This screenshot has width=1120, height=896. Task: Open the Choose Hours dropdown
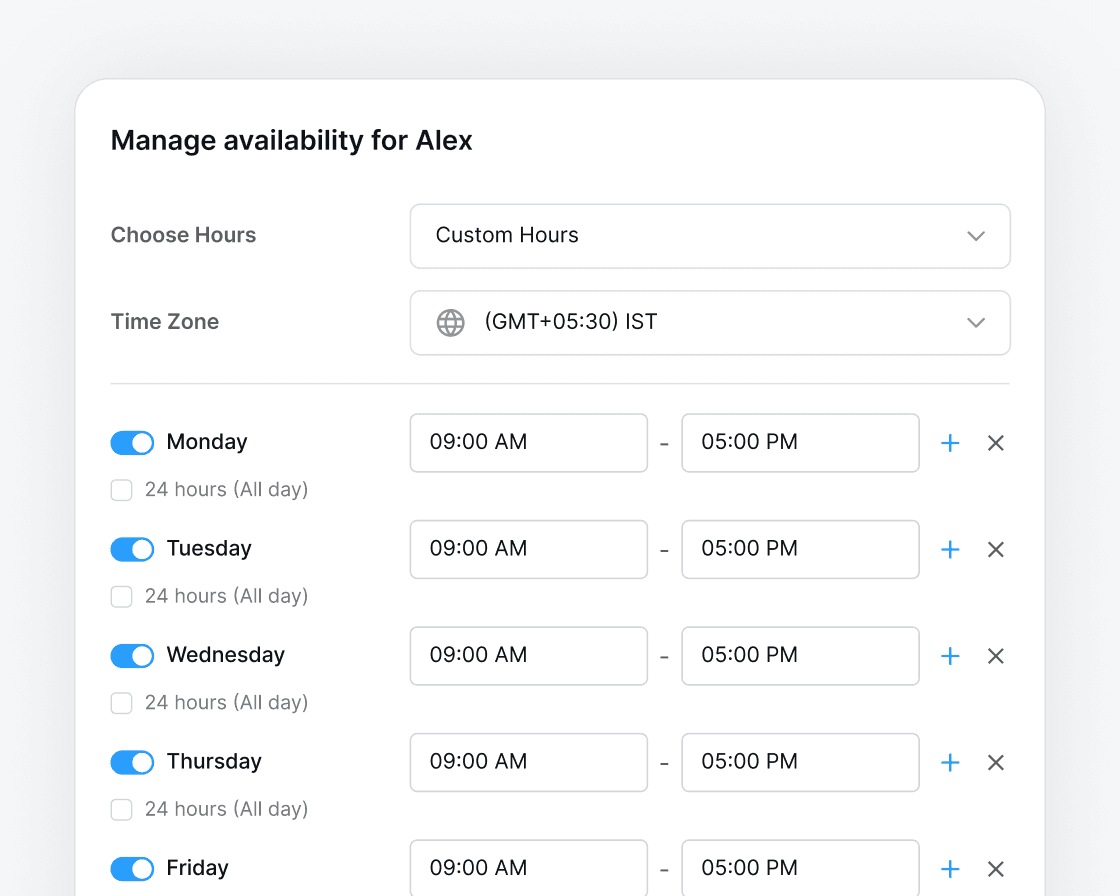click(710, 236)
